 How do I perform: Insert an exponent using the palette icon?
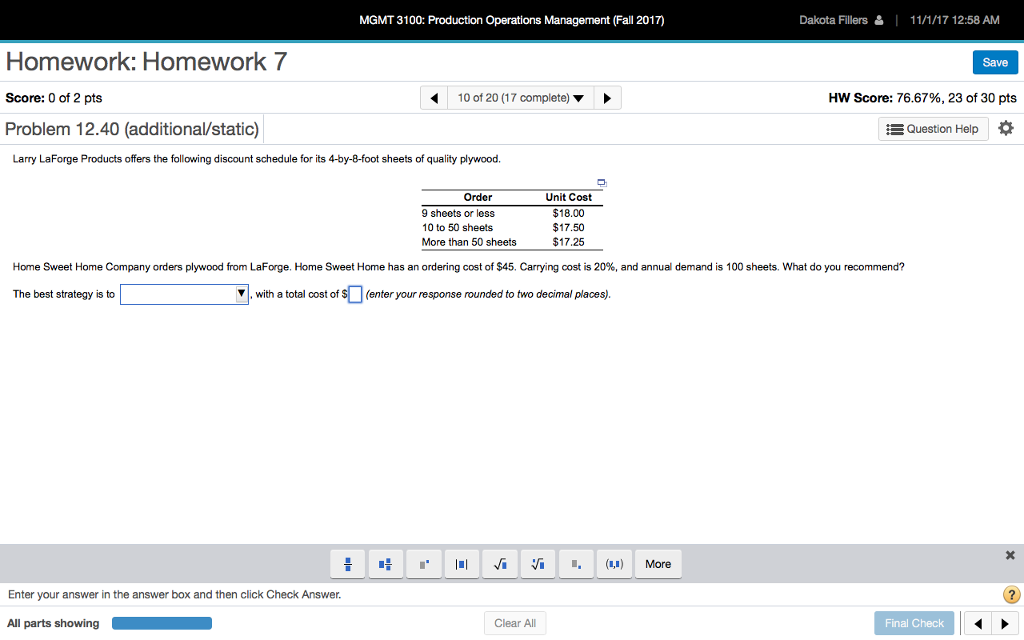(x=423, y=563)
